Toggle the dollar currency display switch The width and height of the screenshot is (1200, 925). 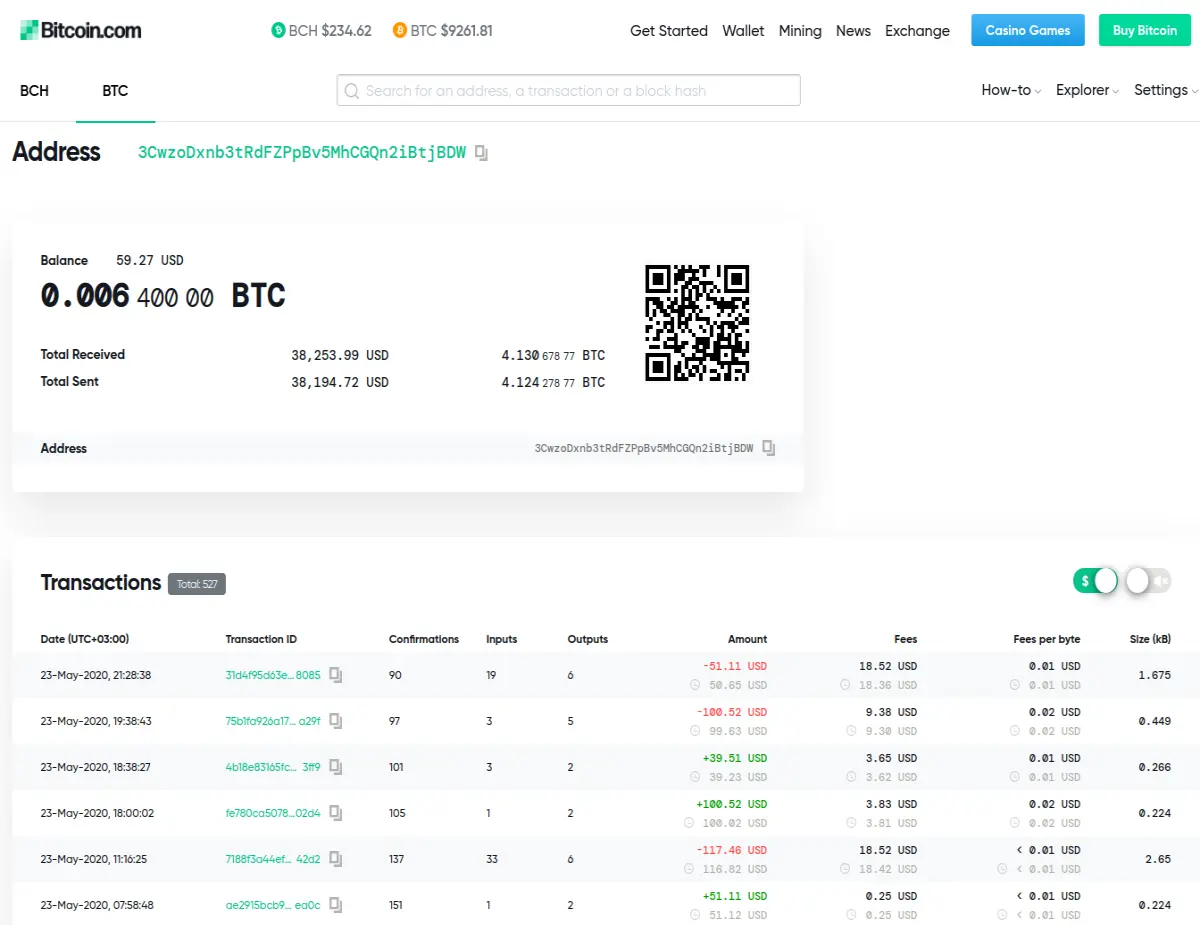[x=1096, y=581]
